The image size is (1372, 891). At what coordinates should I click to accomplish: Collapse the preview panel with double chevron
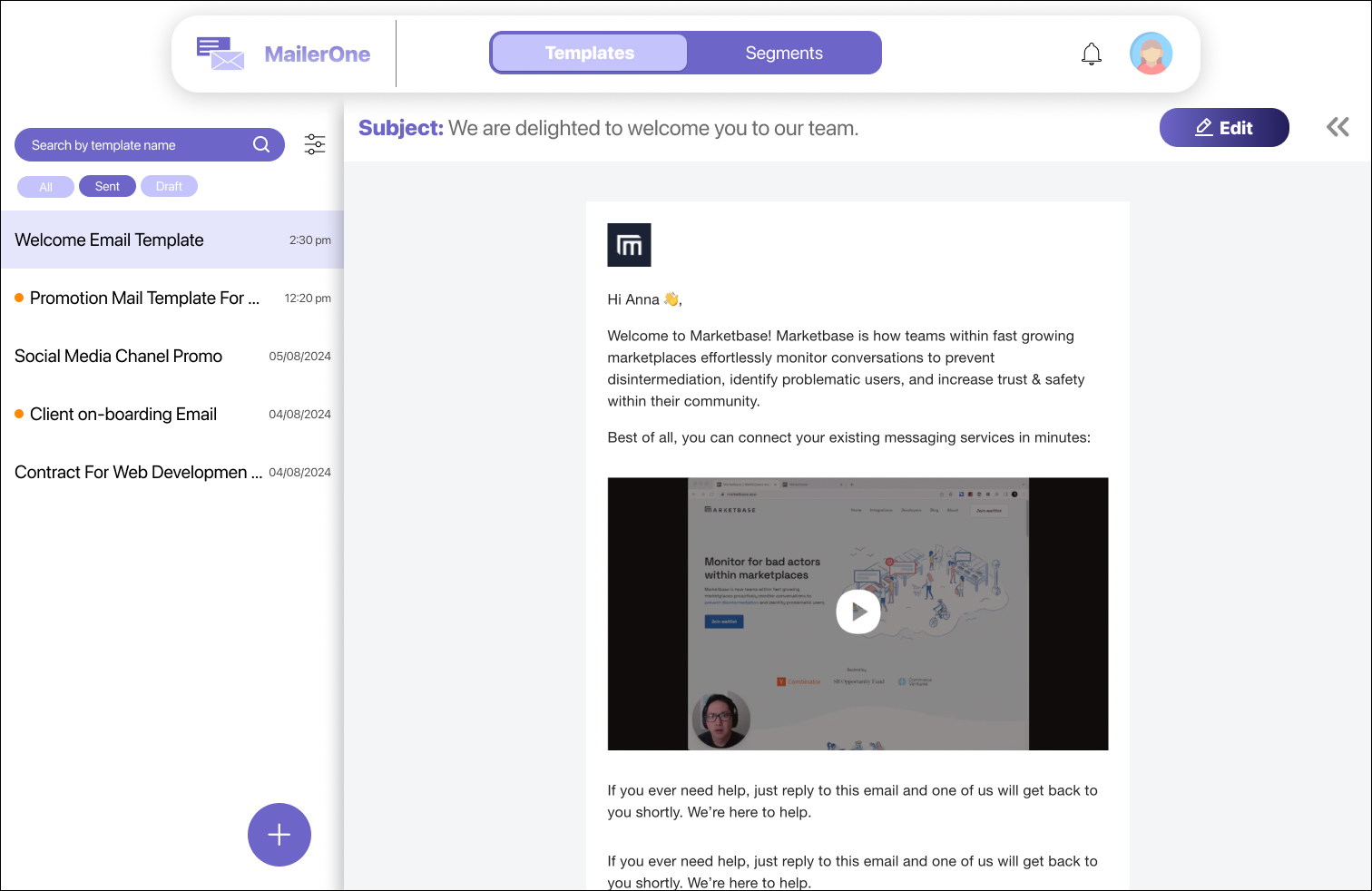(1338, 127)
